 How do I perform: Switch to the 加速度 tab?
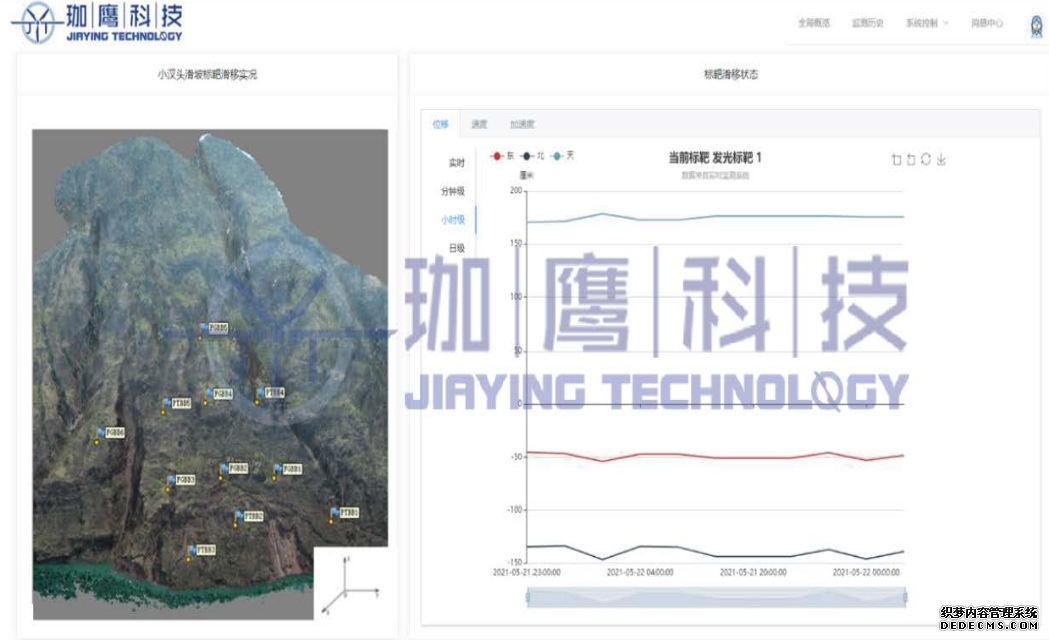tap(522, 125)
